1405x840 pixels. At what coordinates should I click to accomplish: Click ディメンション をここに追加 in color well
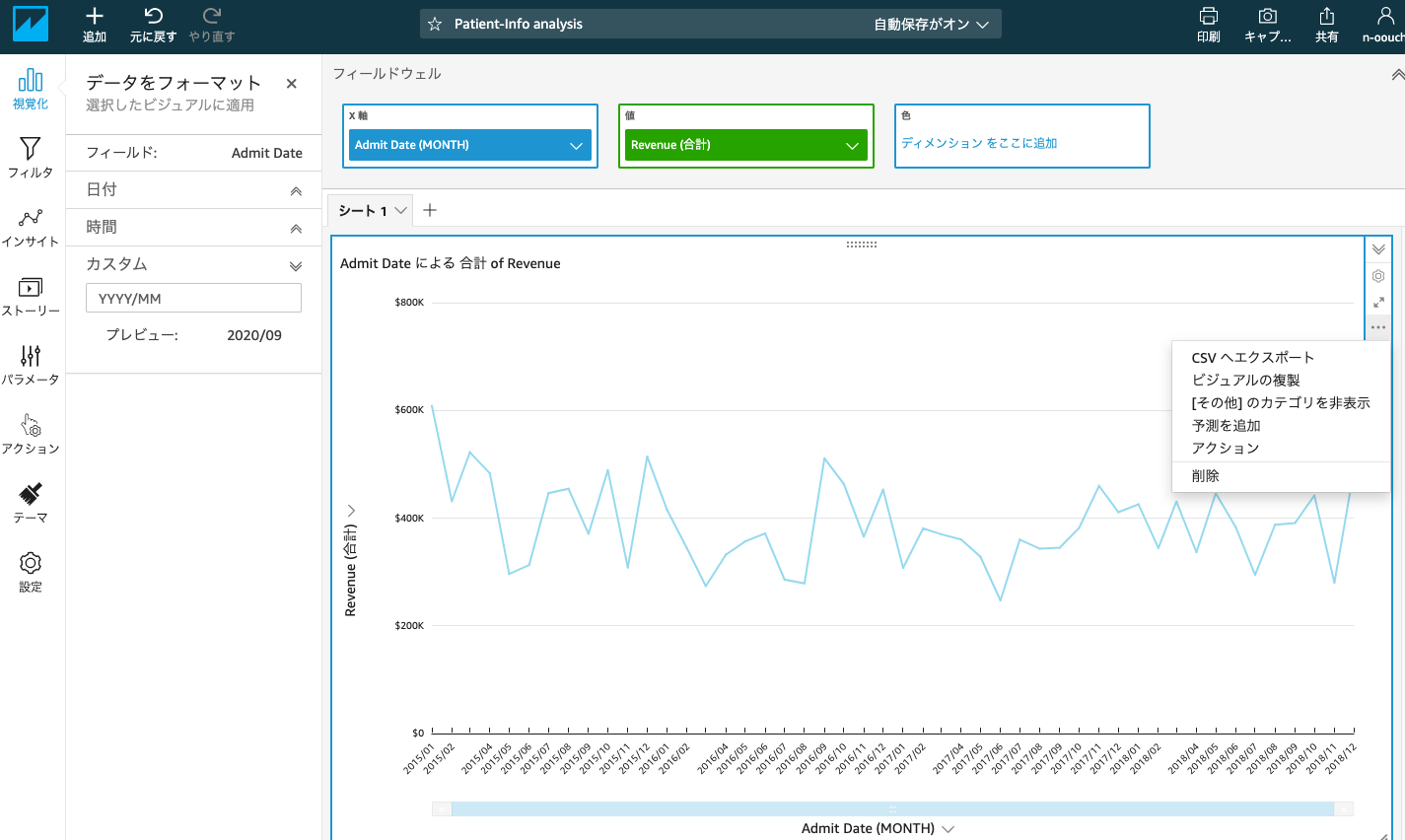click(x=979, y=143)
